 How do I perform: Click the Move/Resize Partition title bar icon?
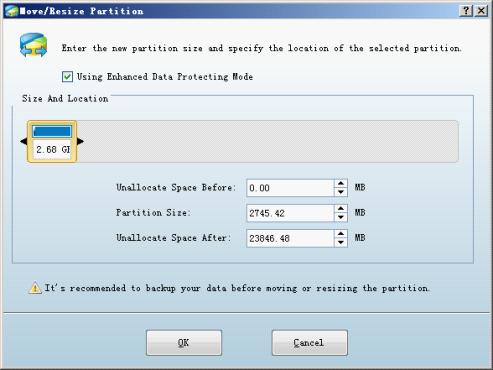click(12, 11)
